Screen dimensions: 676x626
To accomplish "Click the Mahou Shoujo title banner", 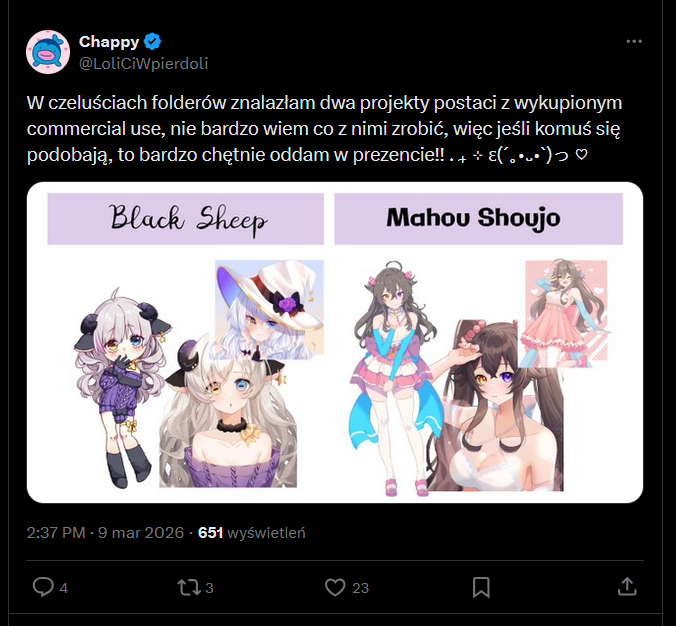I will click(x=479, y=219).
